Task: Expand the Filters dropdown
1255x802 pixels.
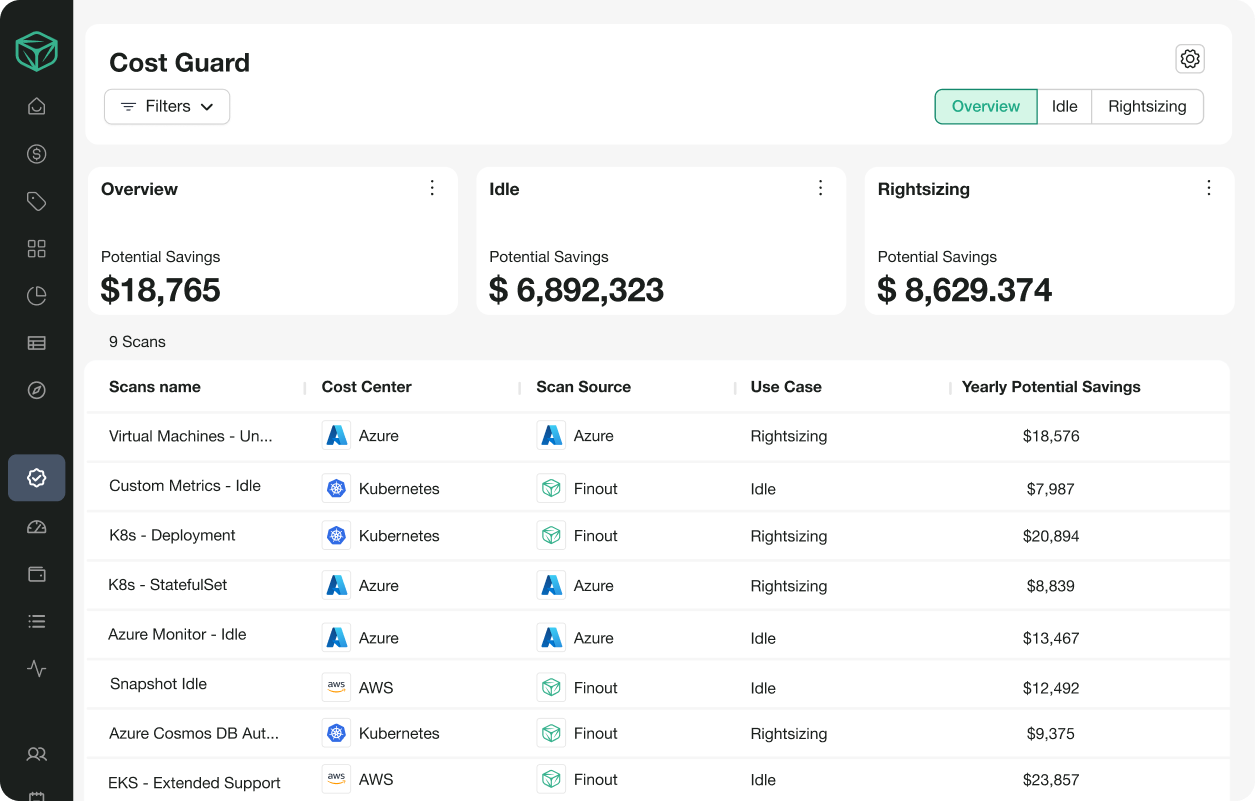Action: point(167,107)
